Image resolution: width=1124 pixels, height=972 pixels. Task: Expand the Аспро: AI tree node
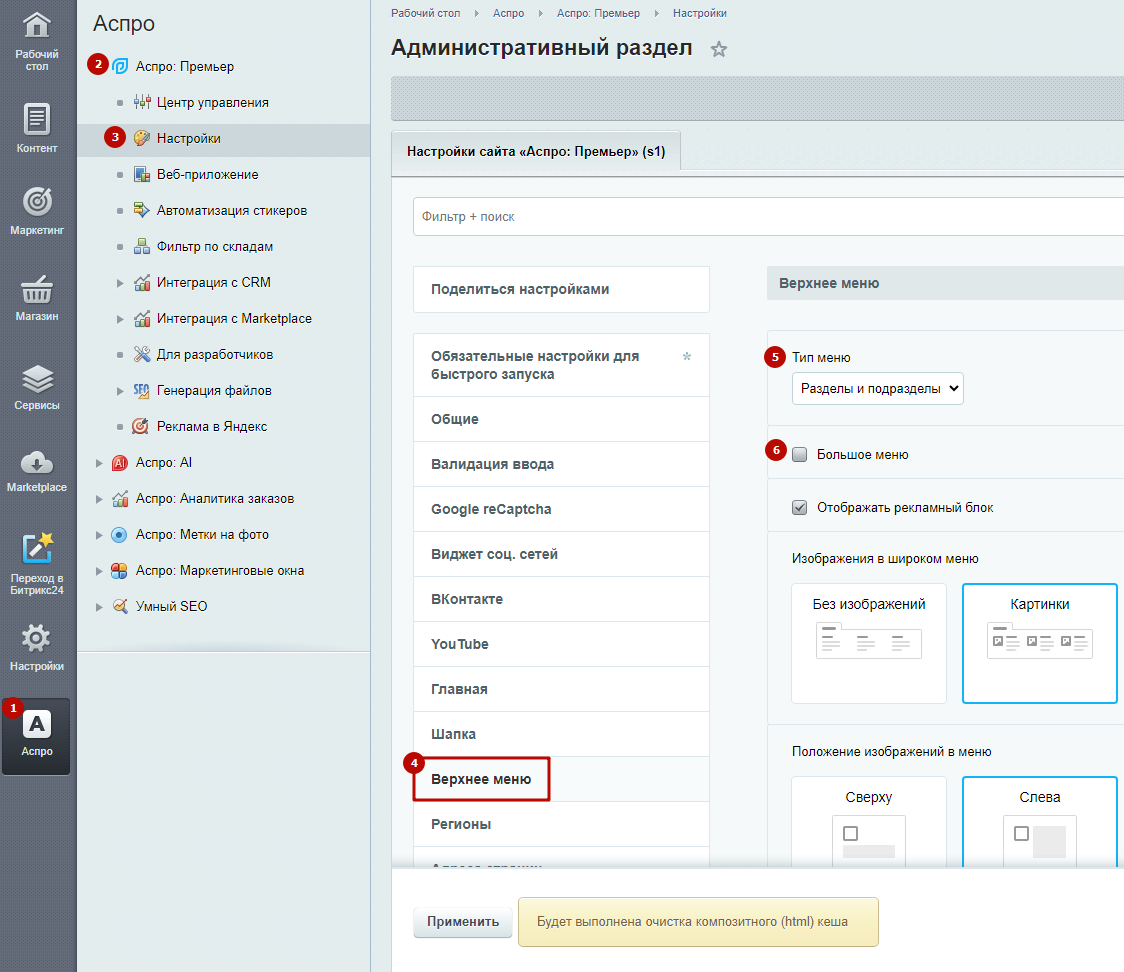(x=99, y=463)
